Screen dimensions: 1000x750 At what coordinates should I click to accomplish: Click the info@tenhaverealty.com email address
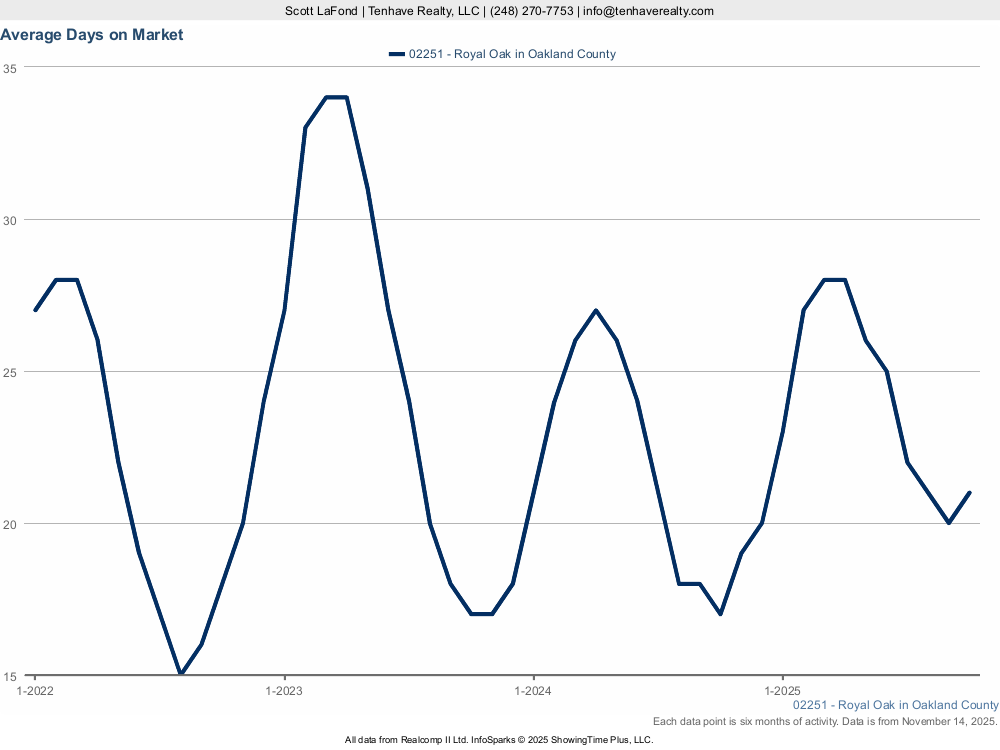click(649, 11)
